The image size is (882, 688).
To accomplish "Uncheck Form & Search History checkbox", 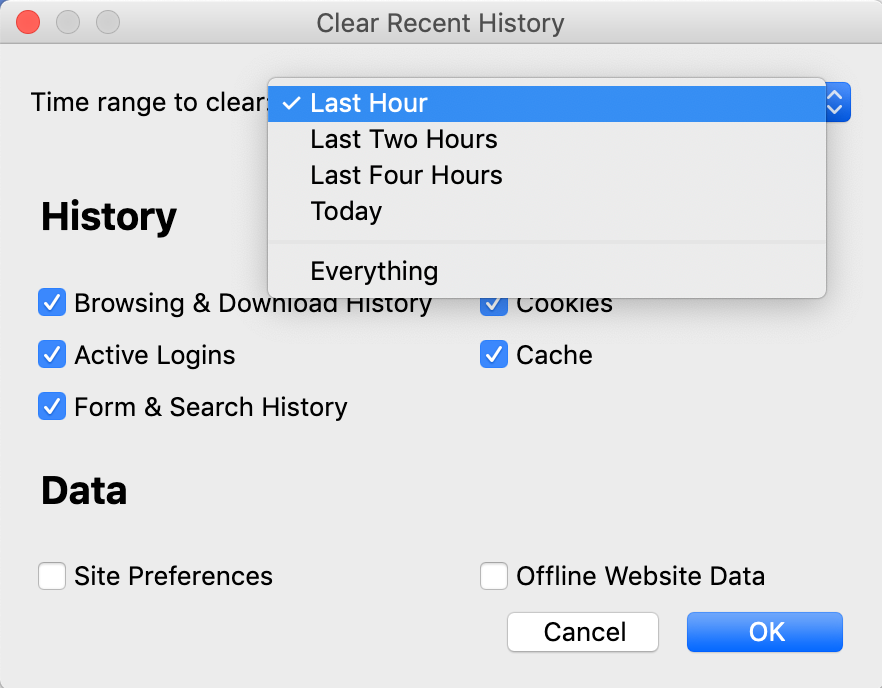I will tap(52, 406).
